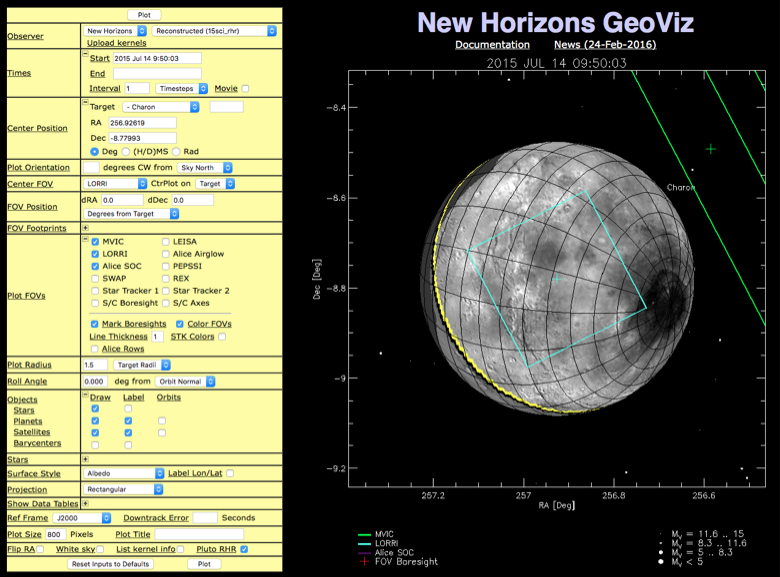The width and height of the screenshot is (780, 577).
Task: Click the Plot Title input field
Action: pos(200,534)
